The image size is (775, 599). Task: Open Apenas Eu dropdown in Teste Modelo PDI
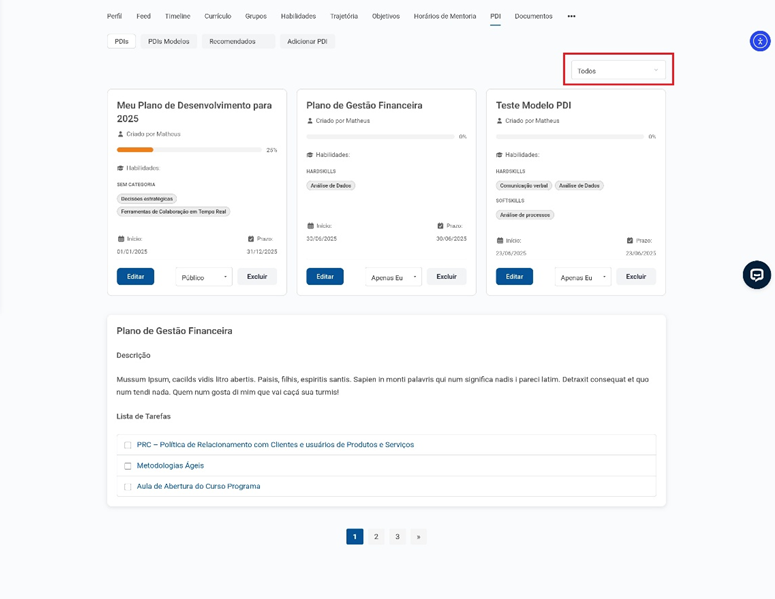click(583, 277)
